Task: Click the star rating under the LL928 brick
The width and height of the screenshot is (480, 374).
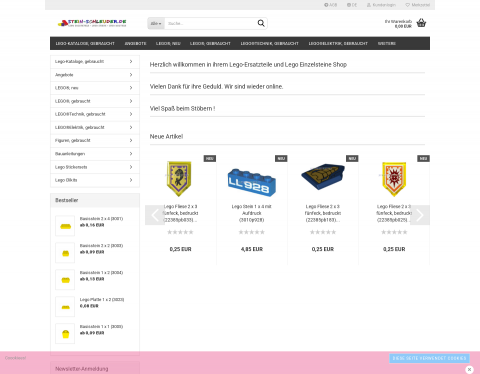Action: point(252,232)
